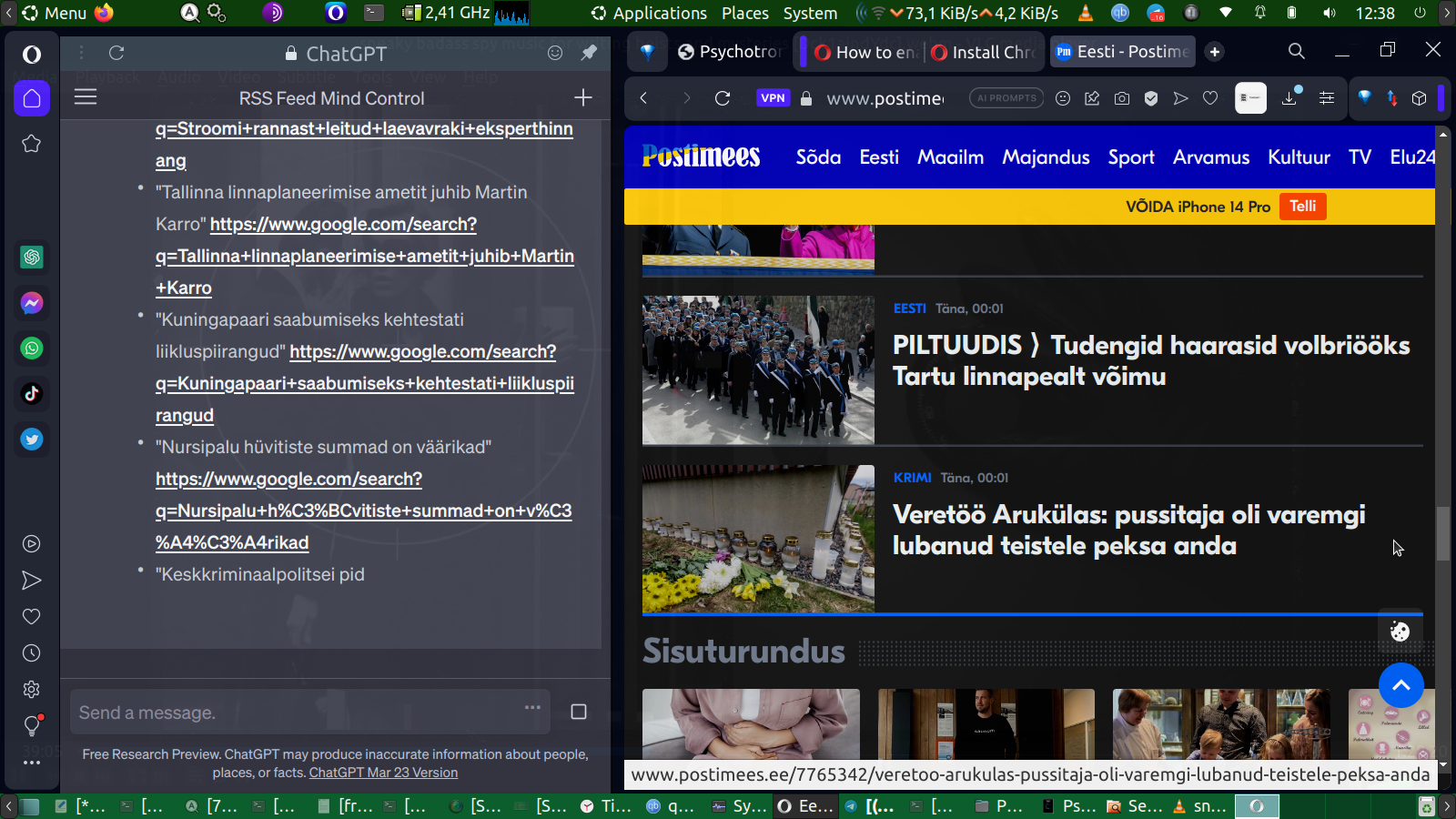Screen dimensions: 1456x819
Task: Reload the Postimees page
Action: tap(723, 98)
